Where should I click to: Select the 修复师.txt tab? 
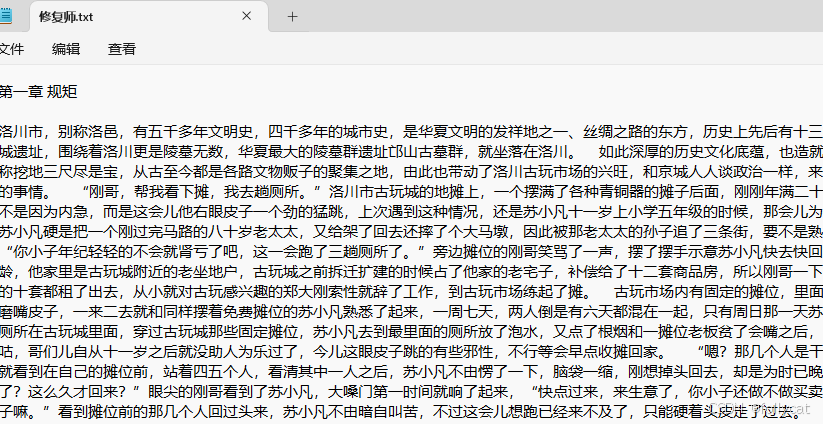[x=150, y=16]
